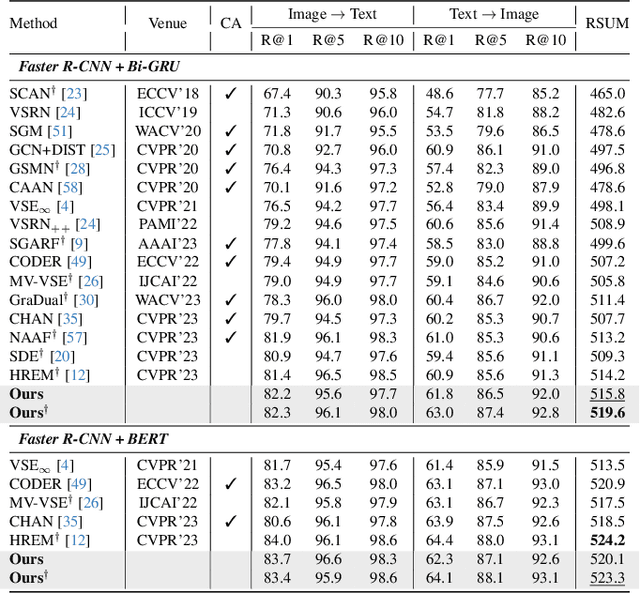This screenshot has width=640, height=593.
Task: Open reference [9] beside SGARF
Action: [79, 243]
